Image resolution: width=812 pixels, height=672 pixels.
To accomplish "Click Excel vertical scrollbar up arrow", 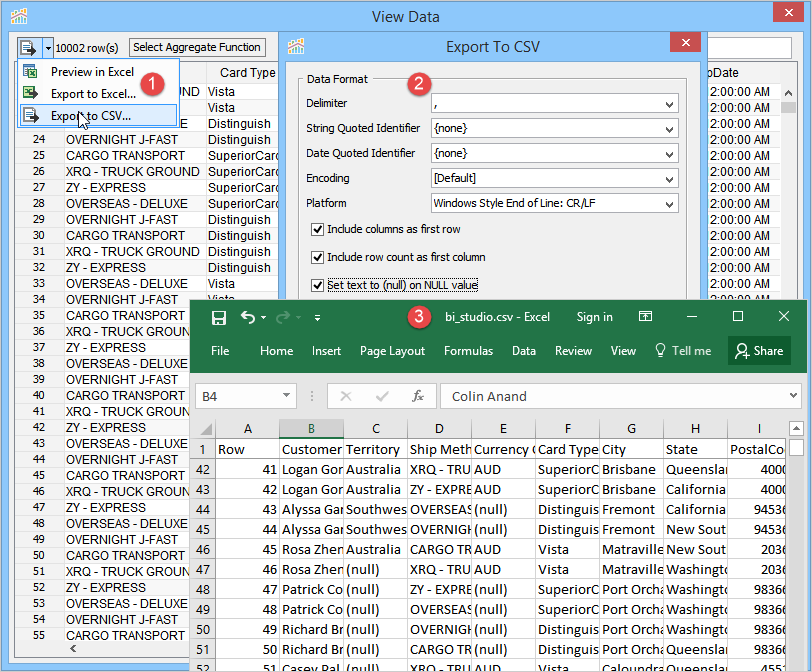I will click(796, 429).
